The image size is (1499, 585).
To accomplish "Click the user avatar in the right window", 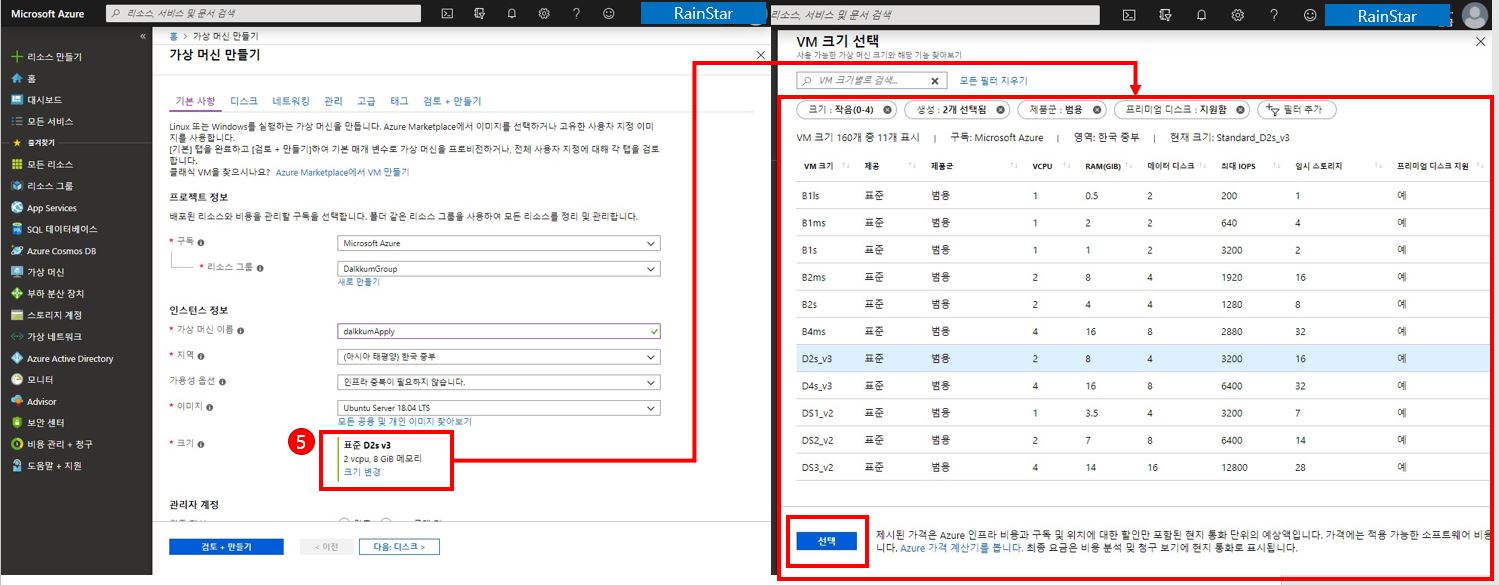I will pyautogui.click(x=1474, y=15).
